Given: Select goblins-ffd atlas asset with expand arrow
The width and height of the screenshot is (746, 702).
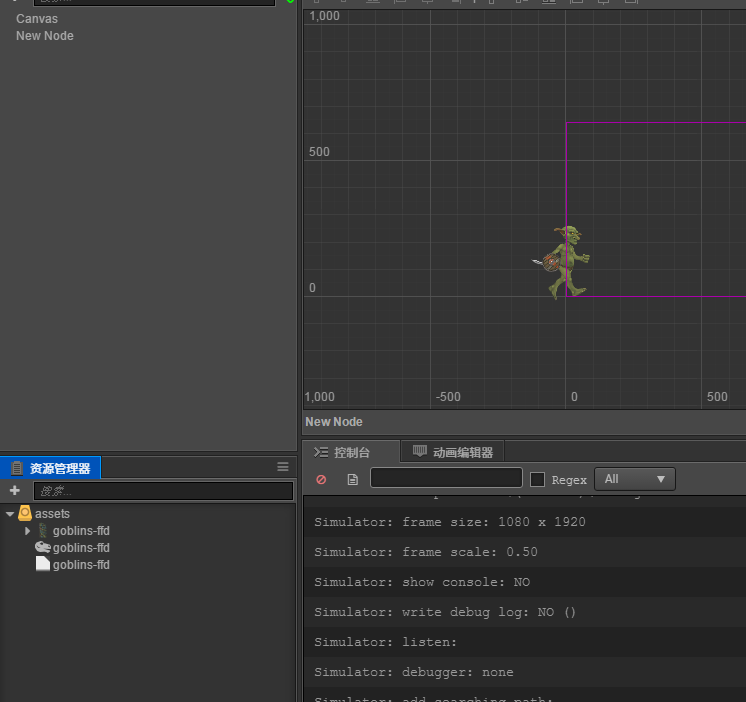Looking at the screenshot, I should coord(74,530).
